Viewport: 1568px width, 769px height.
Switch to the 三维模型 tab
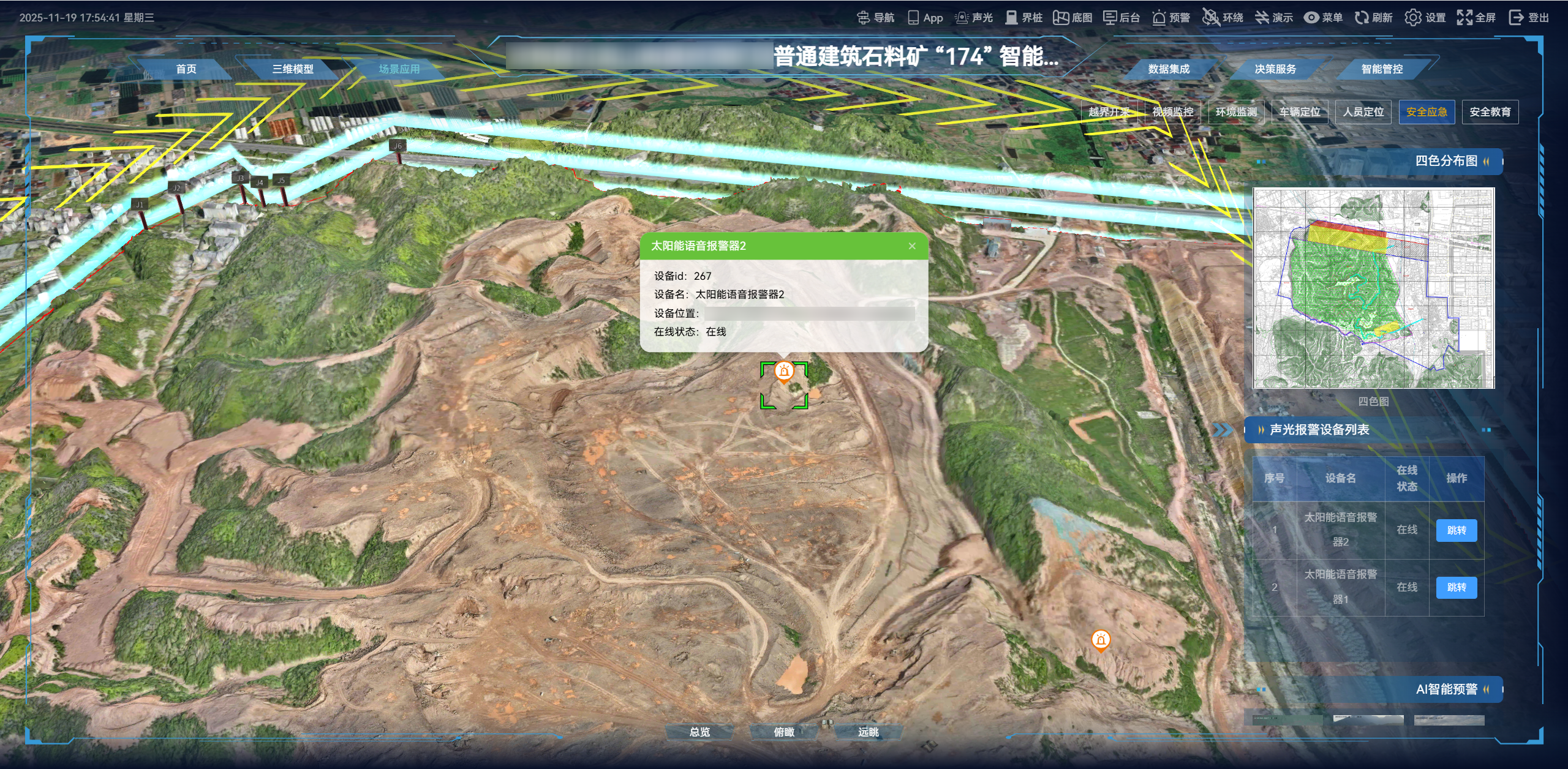click(x=293, y=69)
